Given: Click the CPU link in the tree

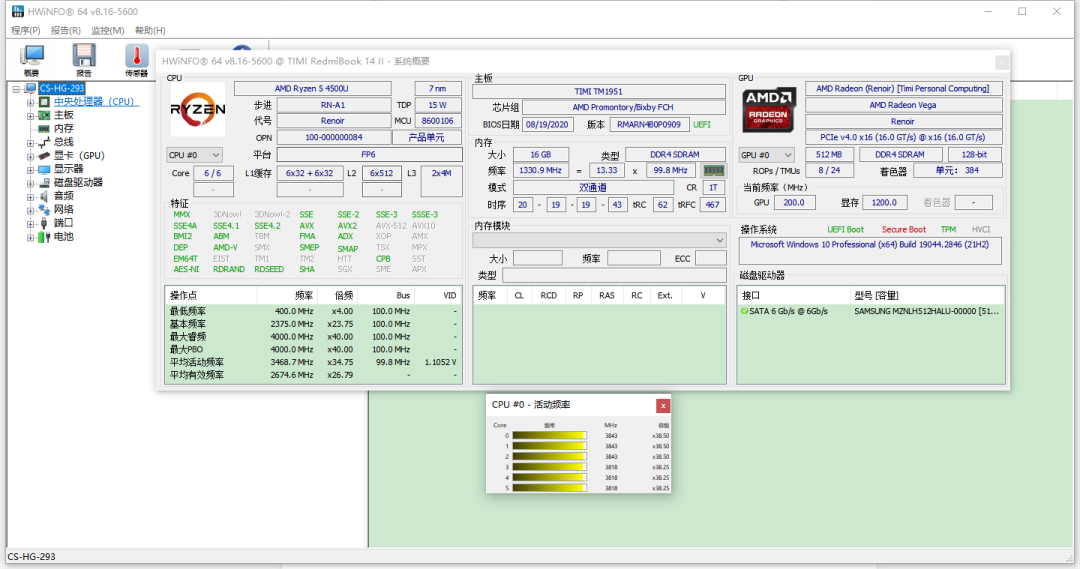Looking at the screenshot, I should click(96, 101).
